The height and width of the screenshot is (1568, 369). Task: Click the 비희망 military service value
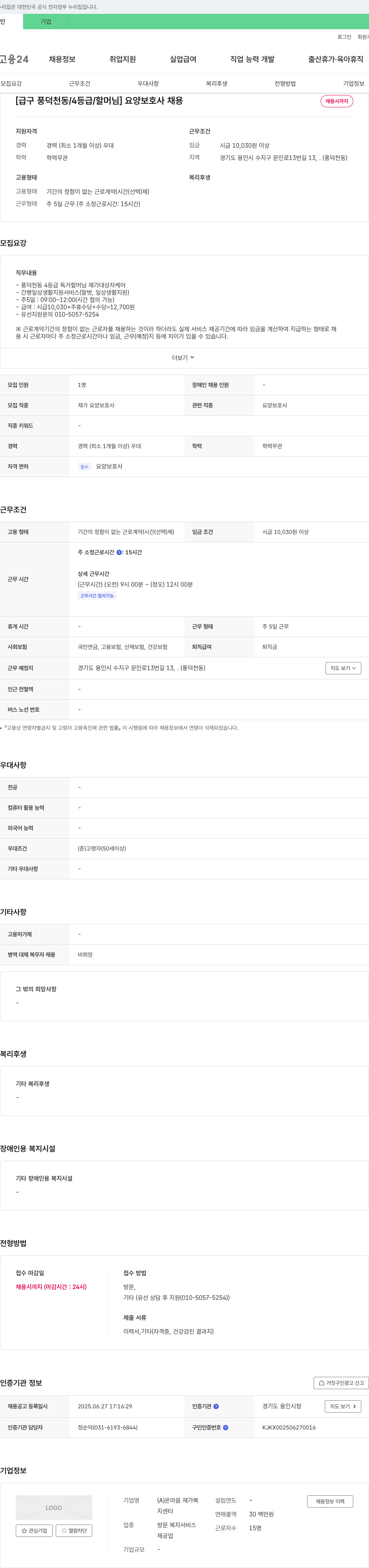point(85,955)
